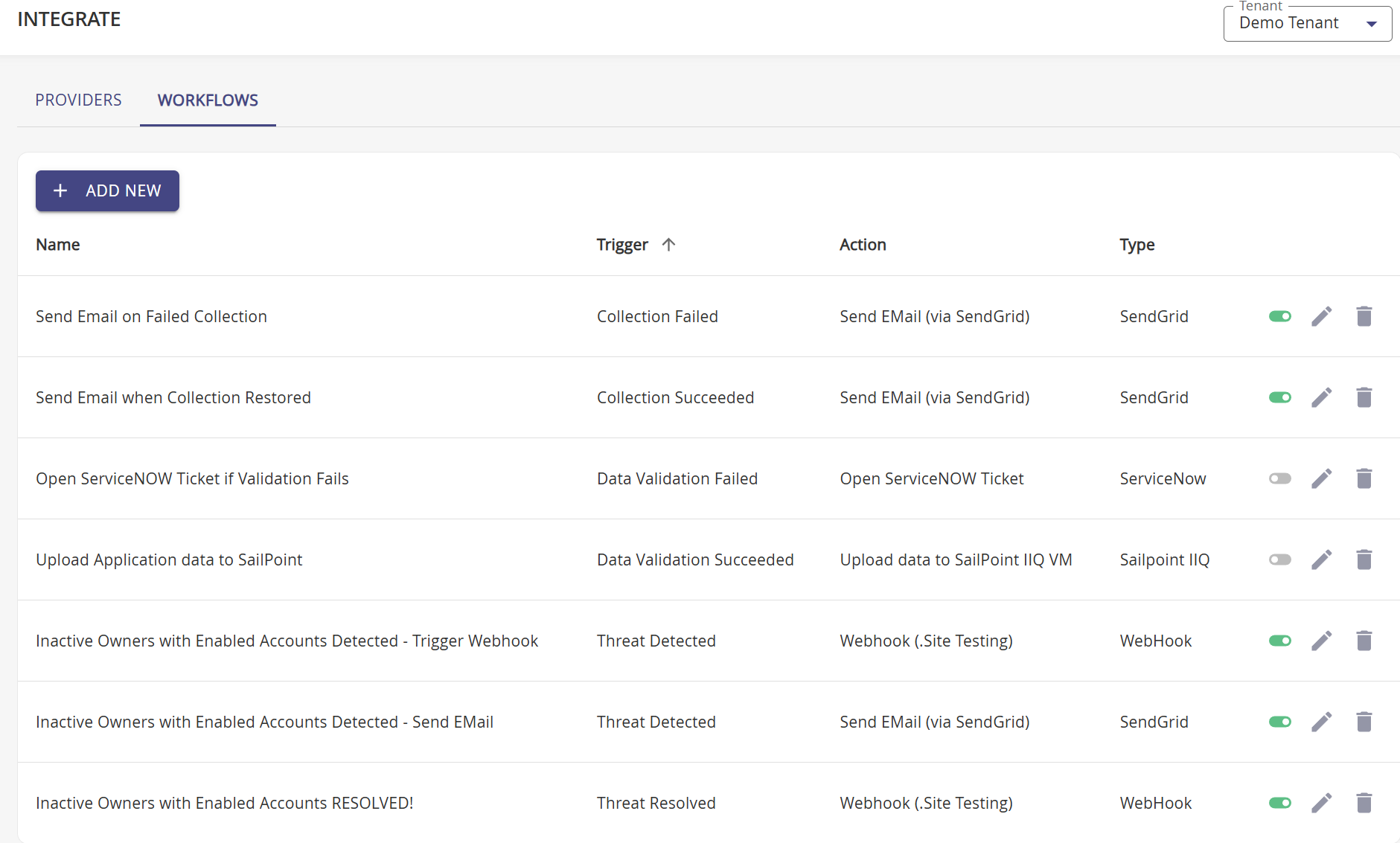Switch to the PROVIDERS tab
Screen dimensions: 1400x843
78,100
